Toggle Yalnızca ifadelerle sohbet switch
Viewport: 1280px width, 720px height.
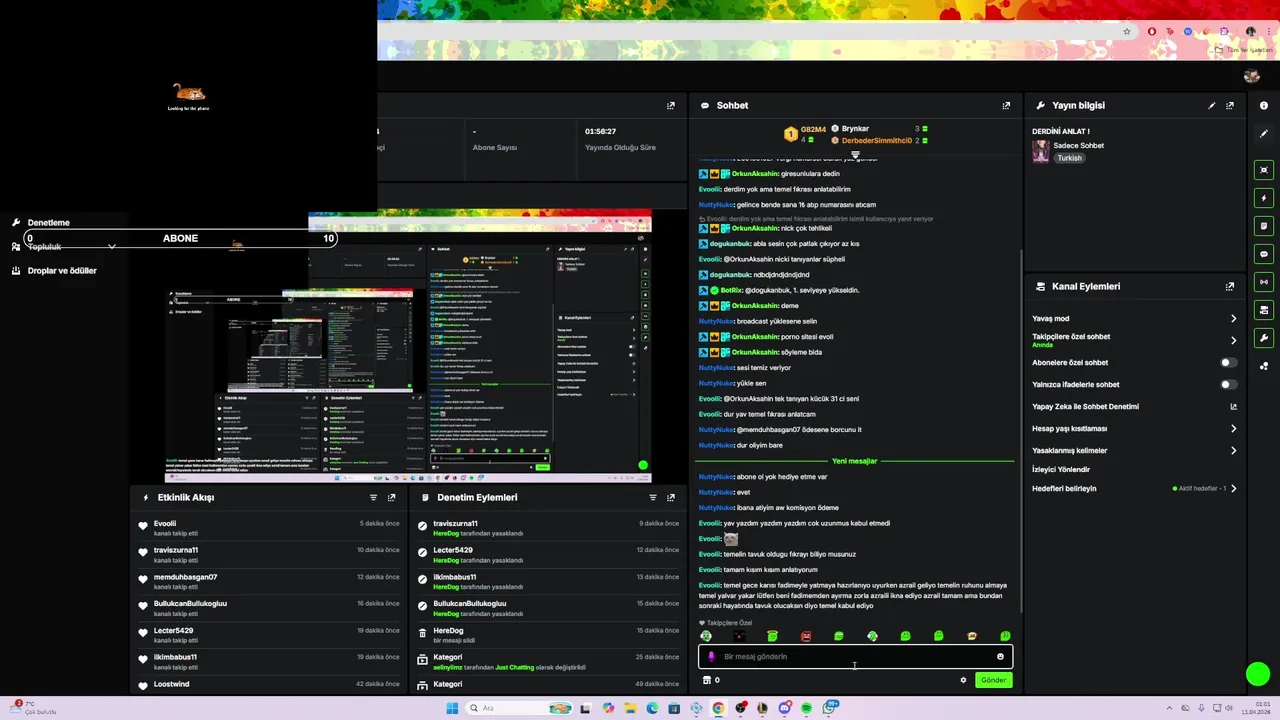pyautogui.click(x=1228, y=385)
